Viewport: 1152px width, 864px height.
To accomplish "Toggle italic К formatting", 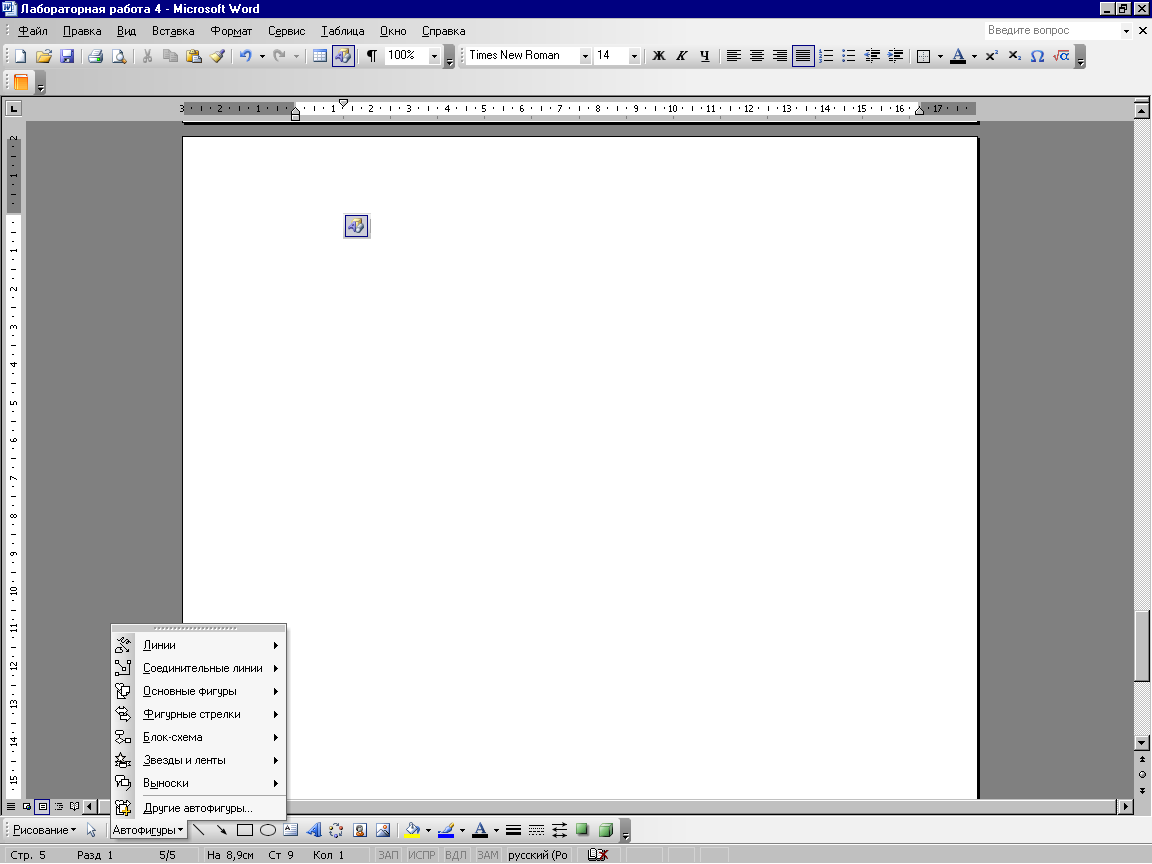I will coord(682,56).
